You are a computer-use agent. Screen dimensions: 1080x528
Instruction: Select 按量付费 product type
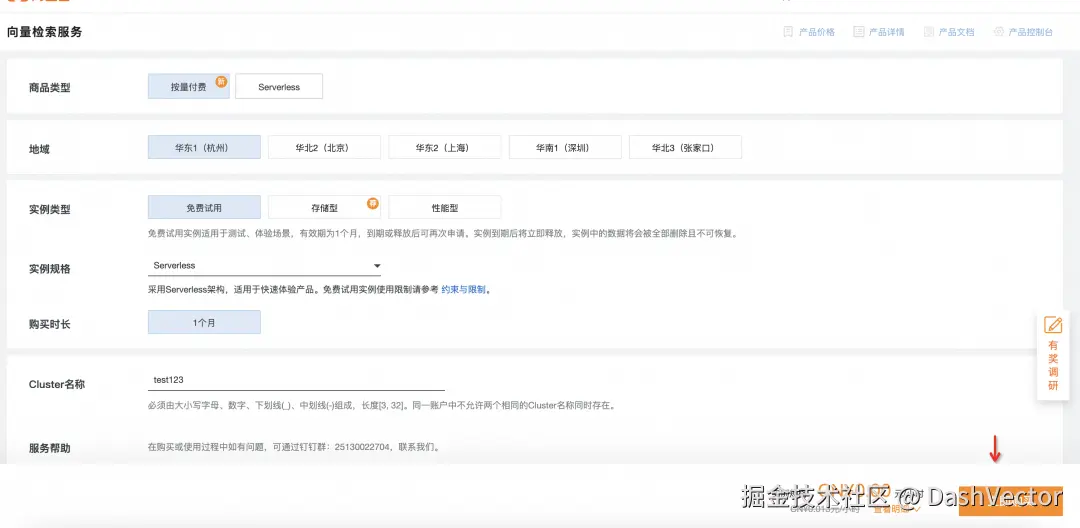189,87
